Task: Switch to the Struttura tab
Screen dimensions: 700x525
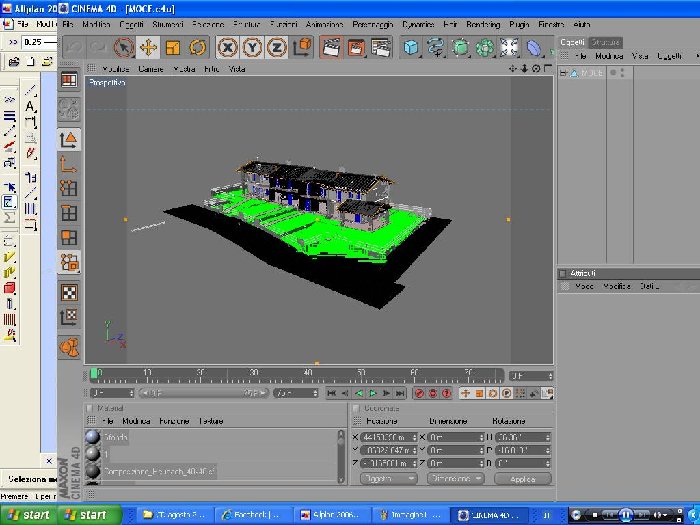Action: pos(605,42)
